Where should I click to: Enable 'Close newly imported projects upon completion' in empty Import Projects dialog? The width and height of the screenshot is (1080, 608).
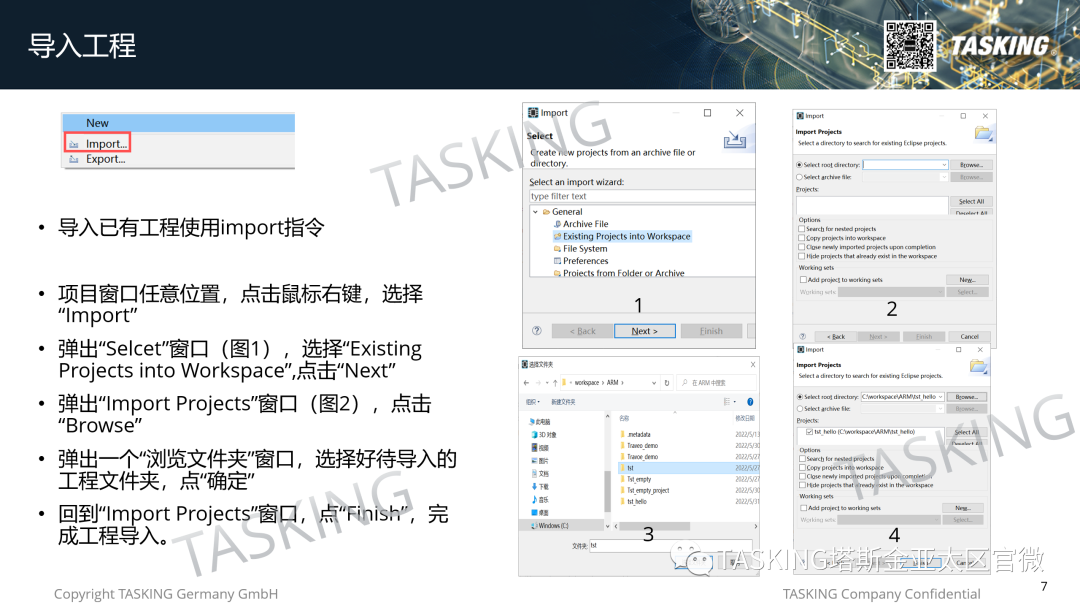[802, 247]
